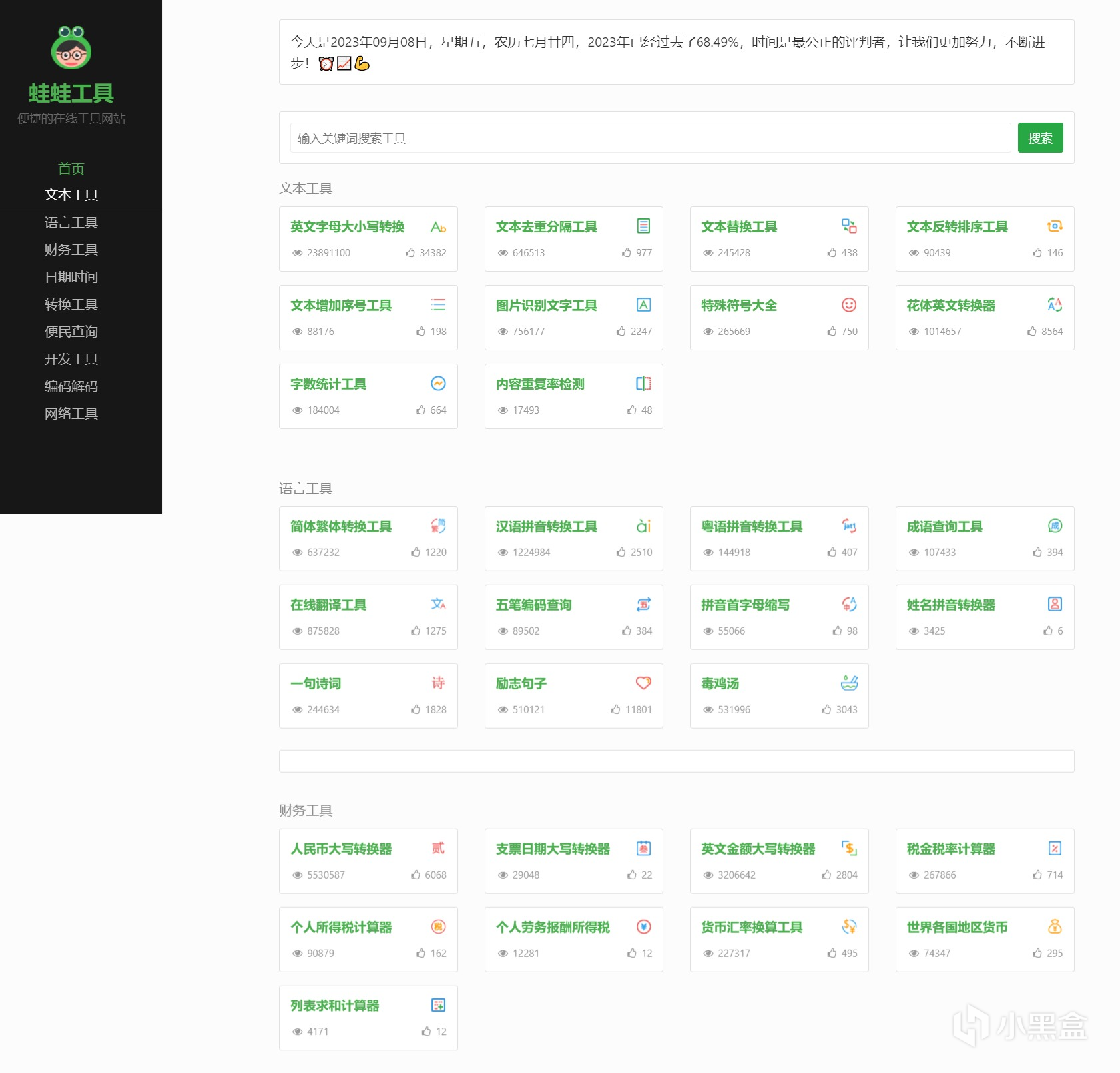Click the bowl icon on 毒鸡汤

[x=849, y=683]
